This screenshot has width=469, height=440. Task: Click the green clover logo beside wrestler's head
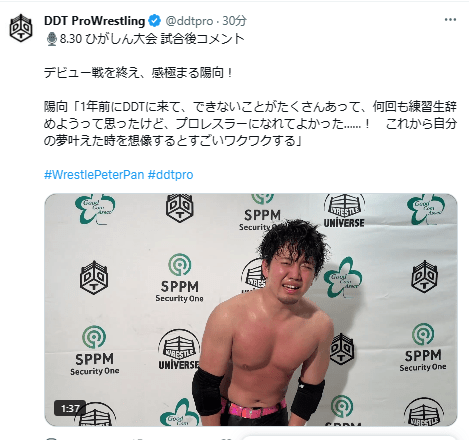coord(343,278)
